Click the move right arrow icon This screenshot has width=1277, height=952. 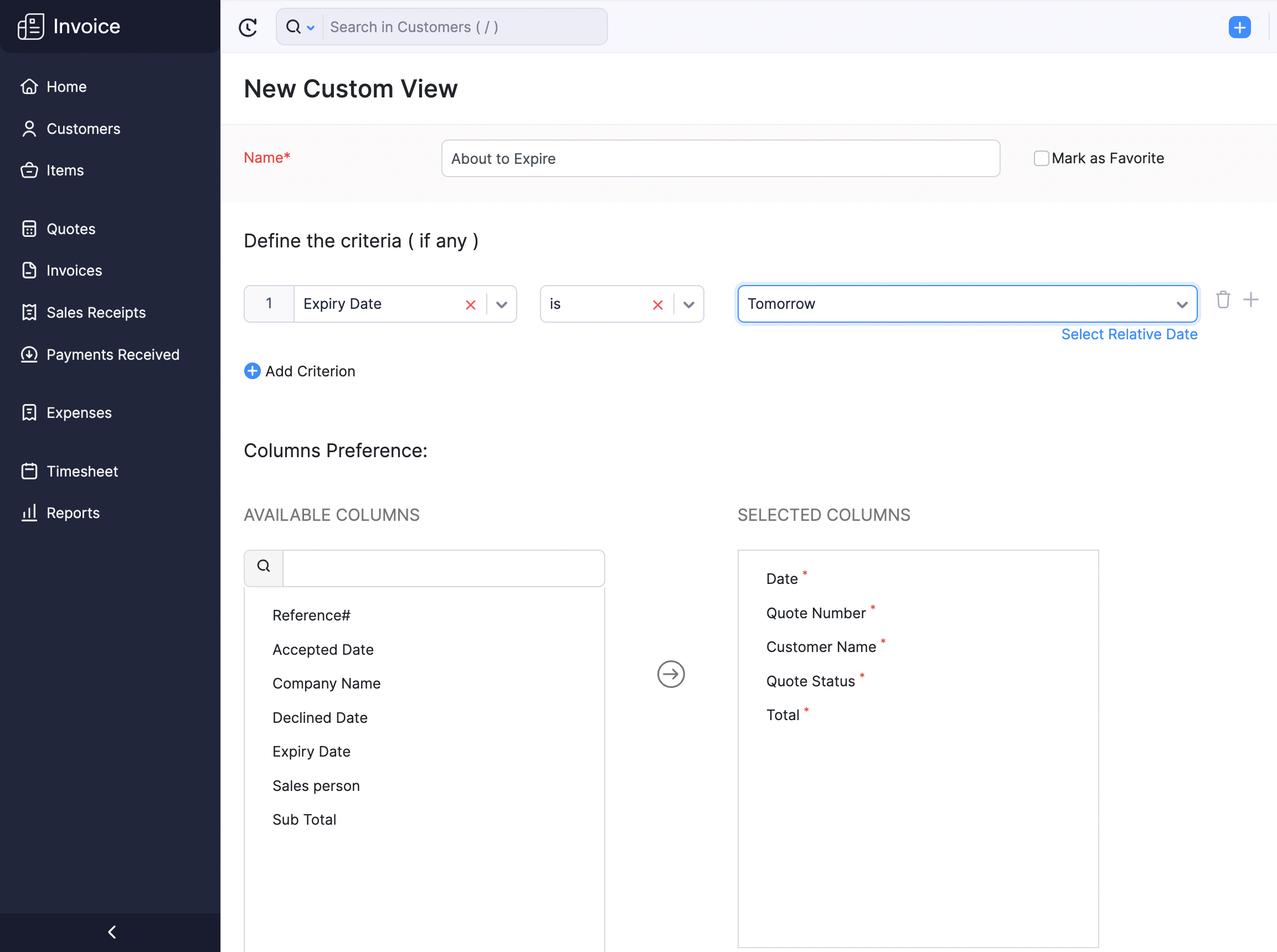click(671, 674)
